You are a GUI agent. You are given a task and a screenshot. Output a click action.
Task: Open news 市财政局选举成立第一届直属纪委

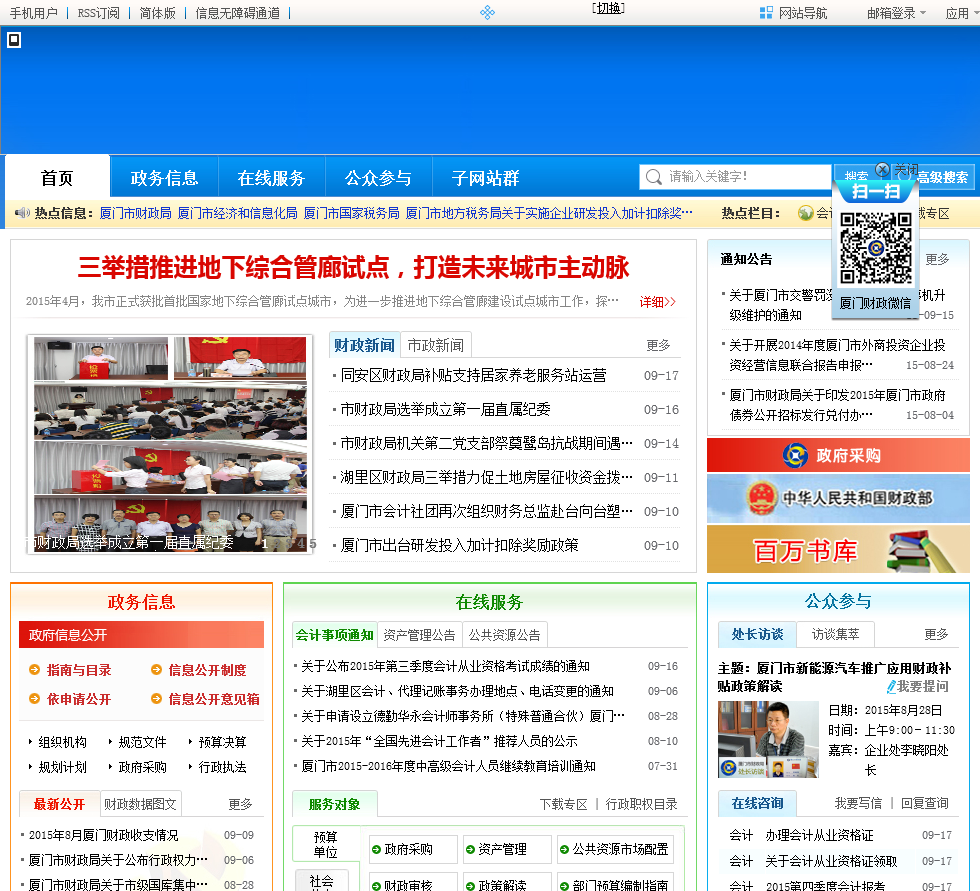coord(445,409)
